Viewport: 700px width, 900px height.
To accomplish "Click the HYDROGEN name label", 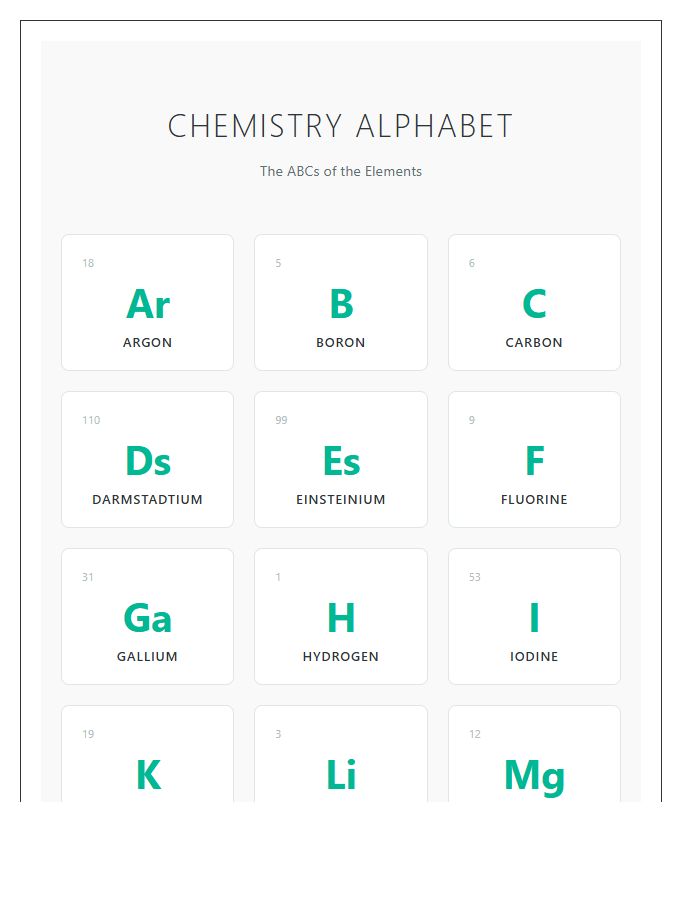I will click(x=341, y=657).
